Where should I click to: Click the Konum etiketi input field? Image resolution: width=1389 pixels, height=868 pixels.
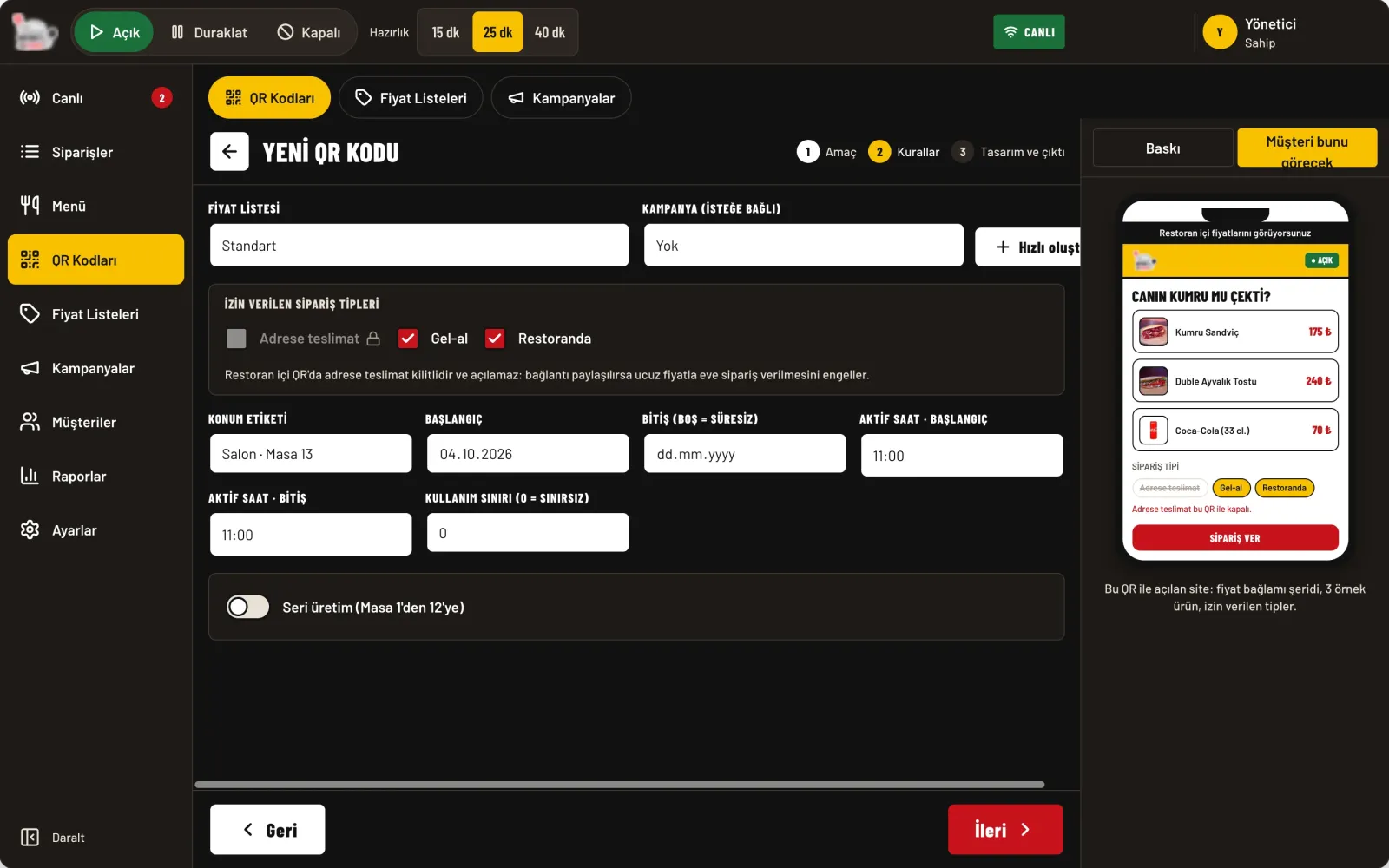point(311,454)
